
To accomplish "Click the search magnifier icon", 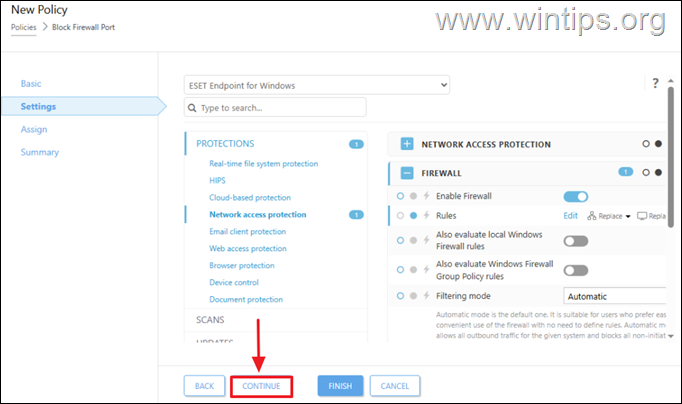I will pyautogui.click(x=192, y=108).
